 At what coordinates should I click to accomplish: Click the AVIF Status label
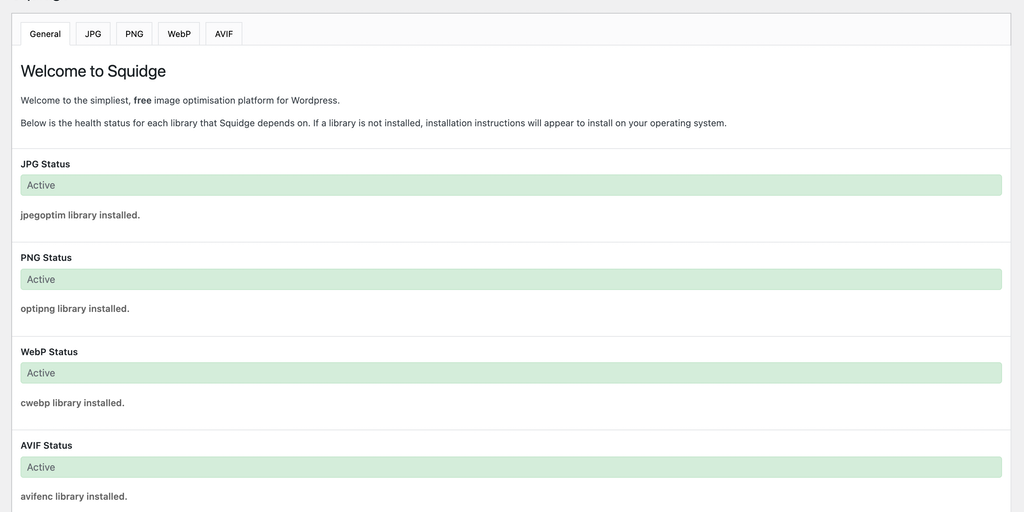[46, 446]
